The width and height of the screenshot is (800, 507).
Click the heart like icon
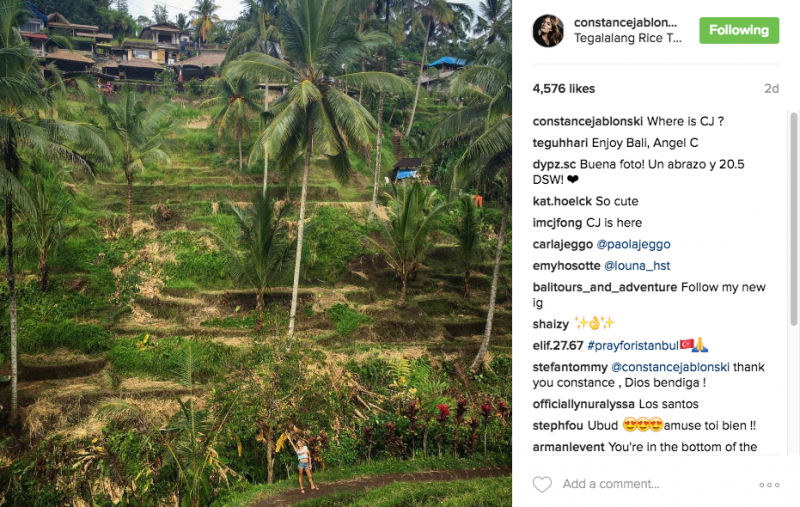542,484
